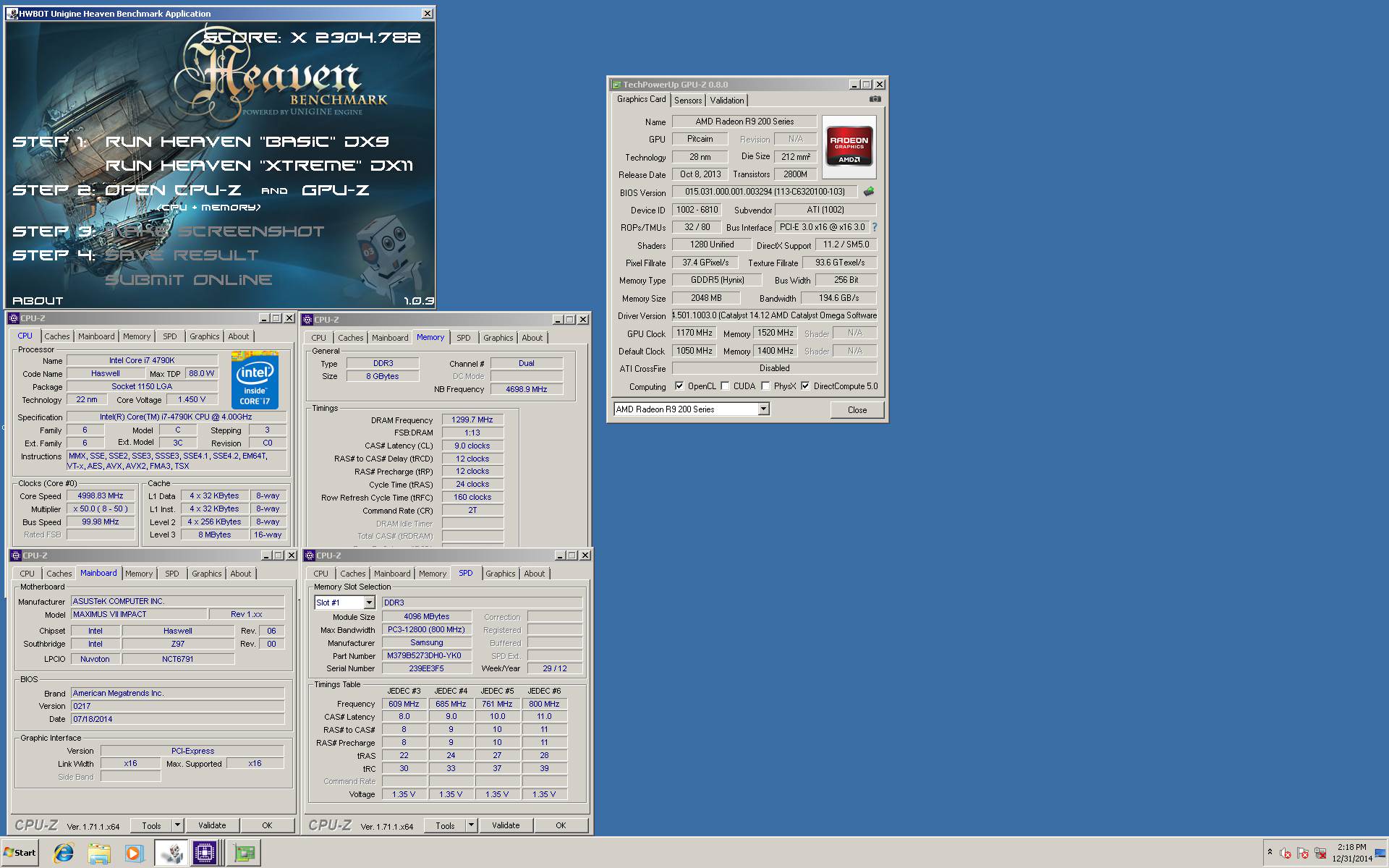1389x868 pixels.
Task: Click Validate in the Mainboard CPU-Z window
Action: pos(212,825)
